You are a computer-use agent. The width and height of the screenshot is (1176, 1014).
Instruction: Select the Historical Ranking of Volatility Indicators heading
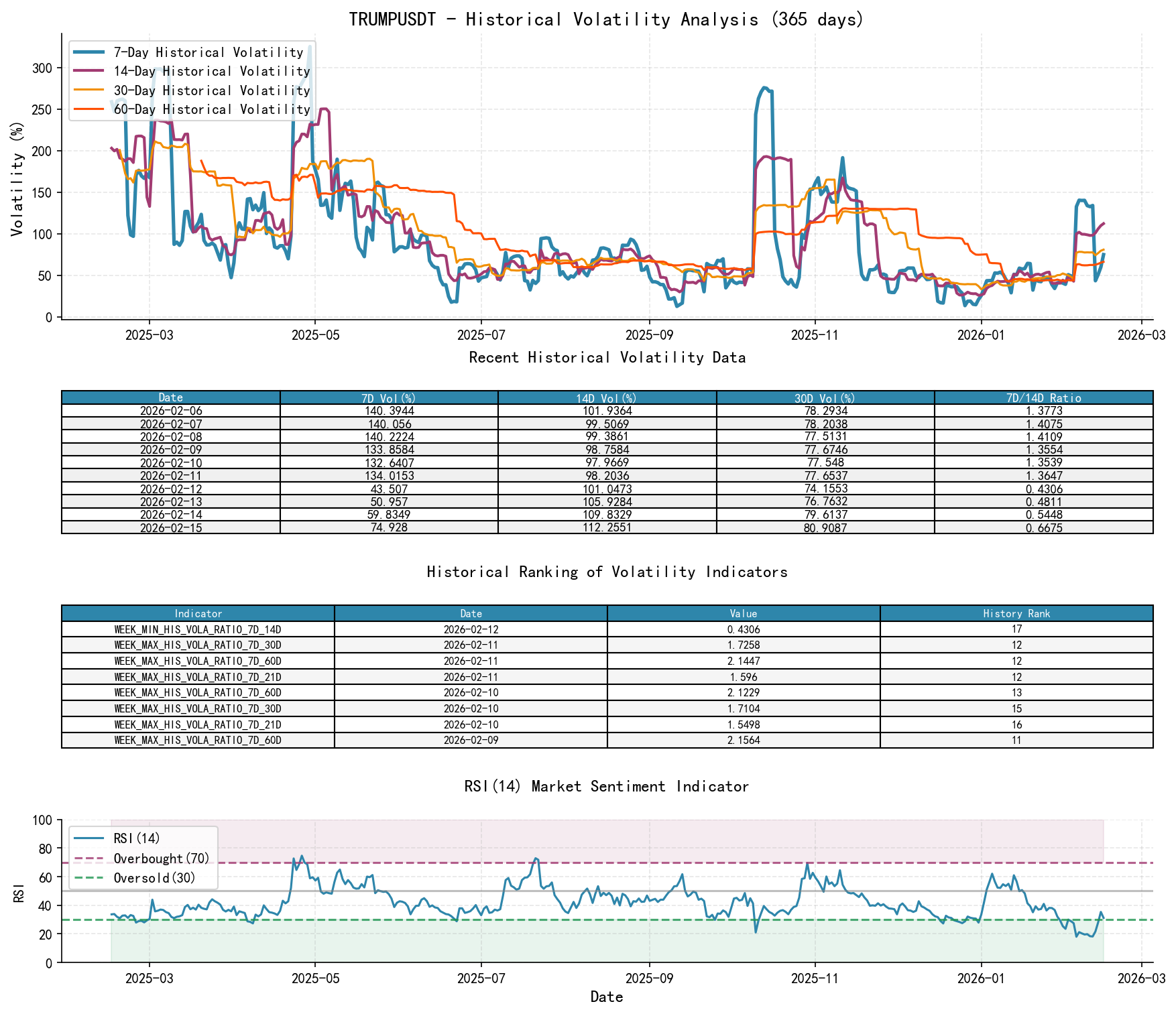607,572
